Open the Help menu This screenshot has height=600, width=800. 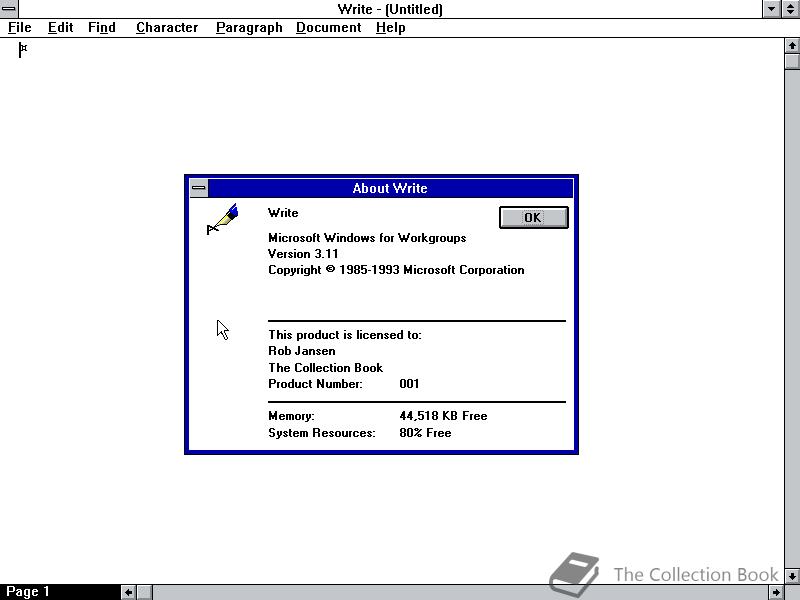click(390, 28)
